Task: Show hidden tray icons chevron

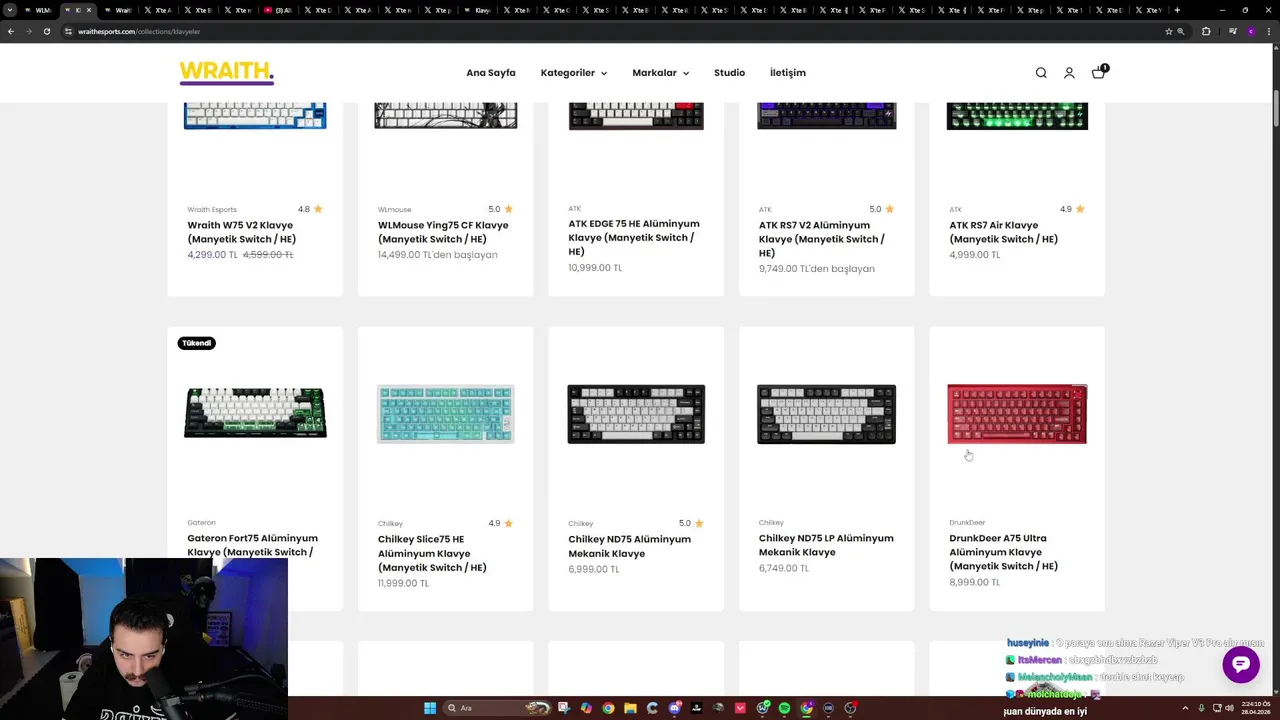Action: click(x=1185, y=708)
